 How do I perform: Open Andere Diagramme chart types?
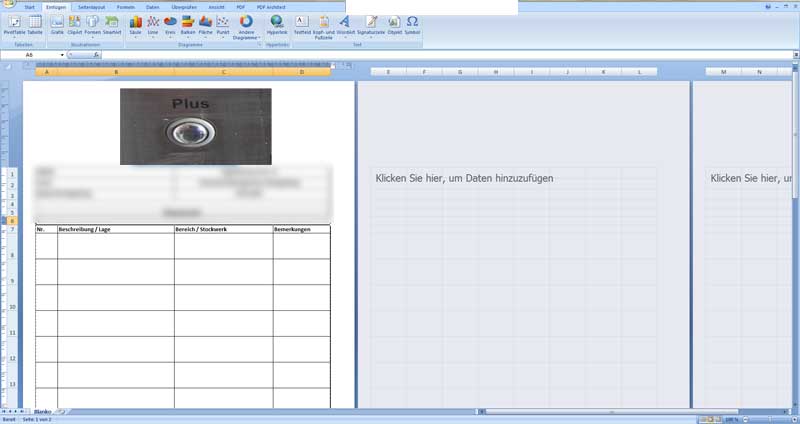point(246,28)
